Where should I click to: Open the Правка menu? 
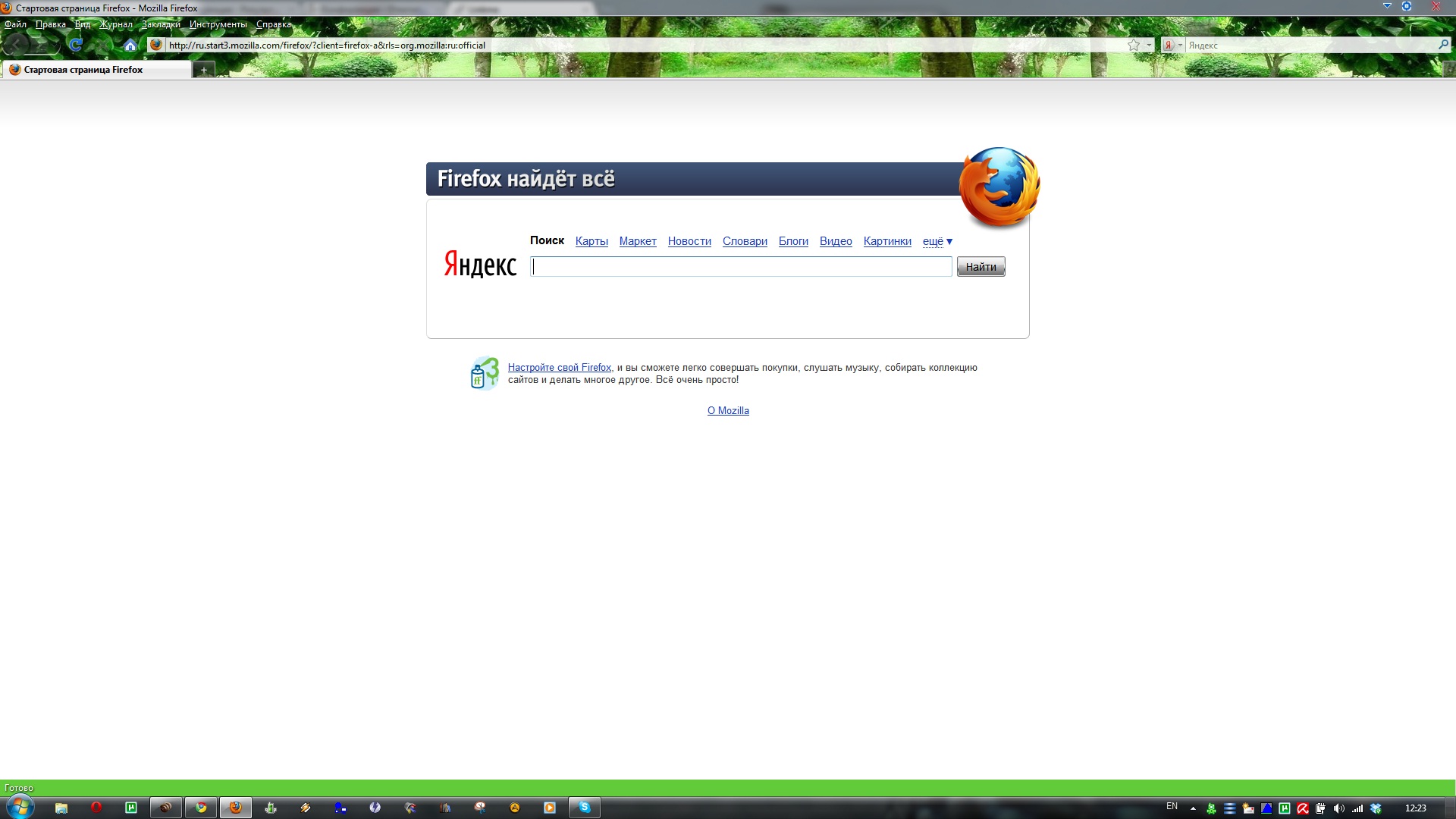pyautogui.click(x=50, y=24)
